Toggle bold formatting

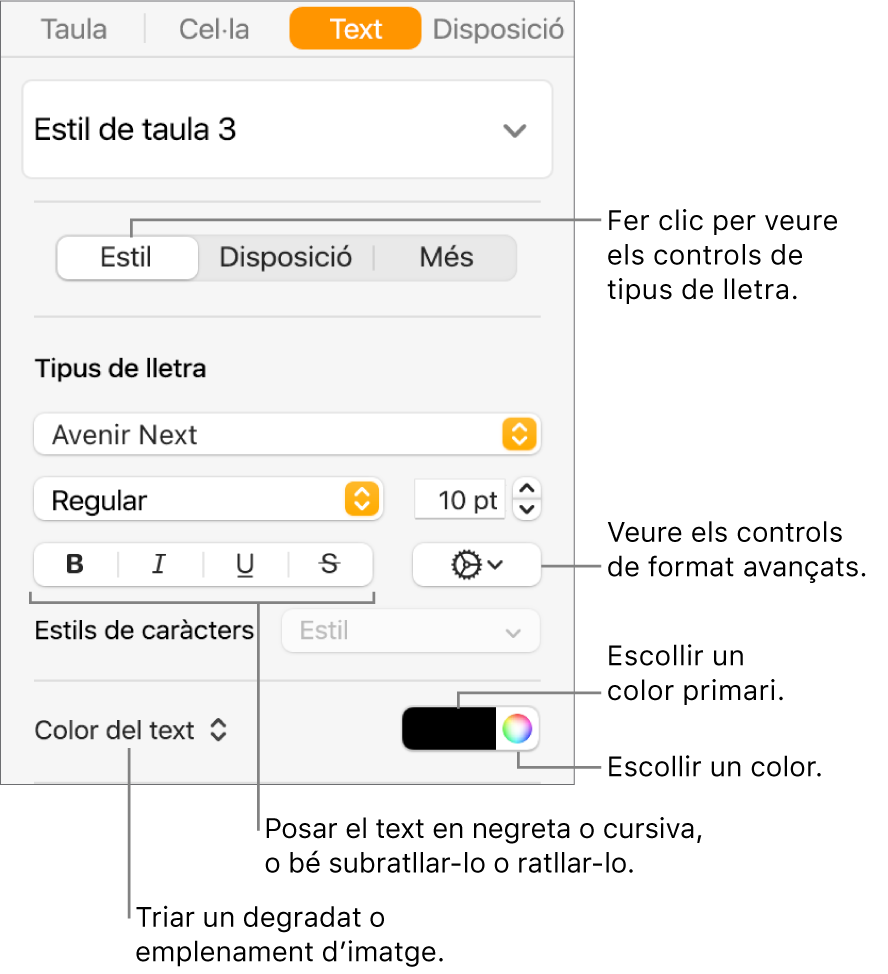click(x=75, y=565)
